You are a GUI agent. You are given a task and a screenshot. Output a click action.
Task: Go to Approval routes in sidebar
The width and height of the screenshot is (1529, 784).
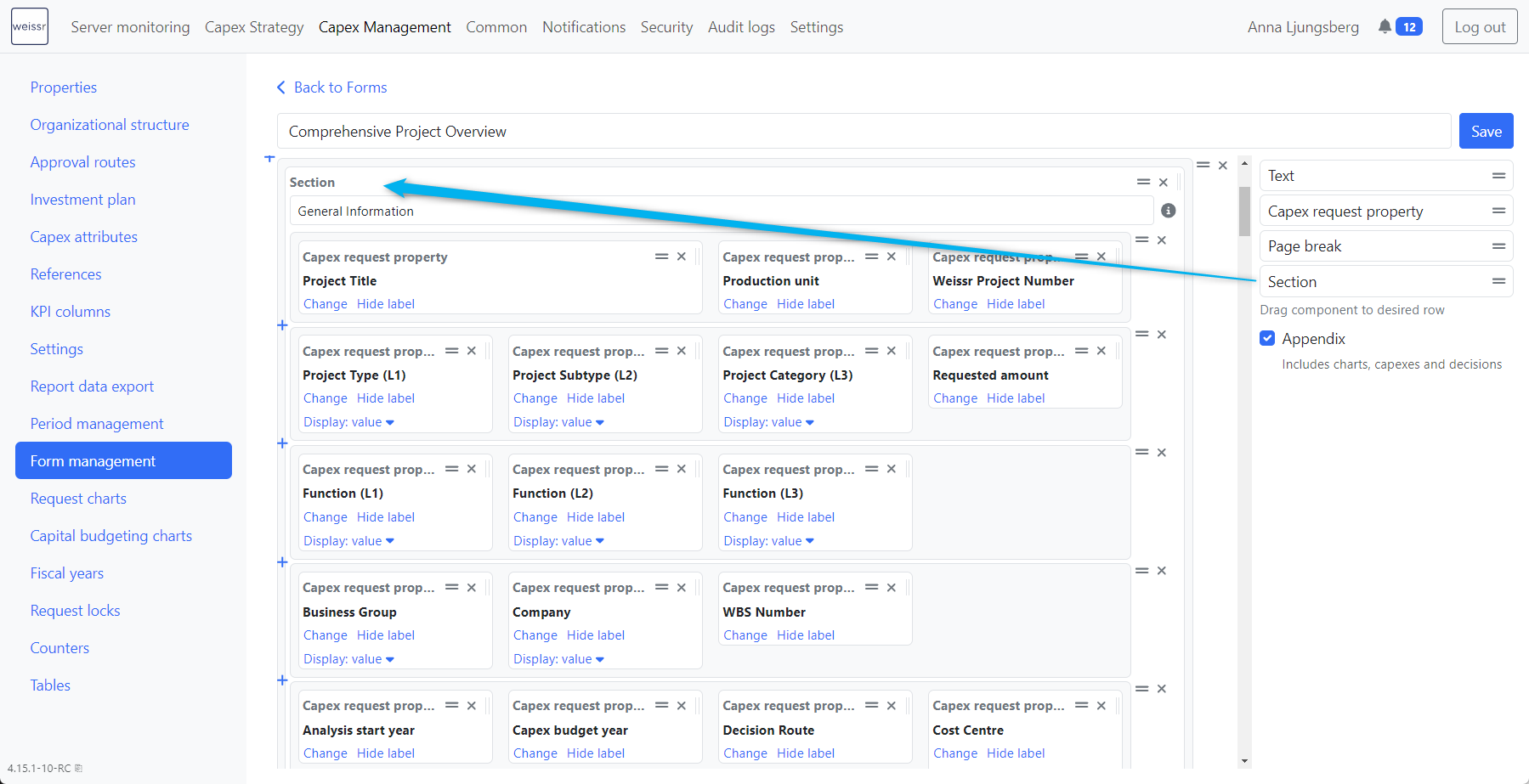[83, 162]
